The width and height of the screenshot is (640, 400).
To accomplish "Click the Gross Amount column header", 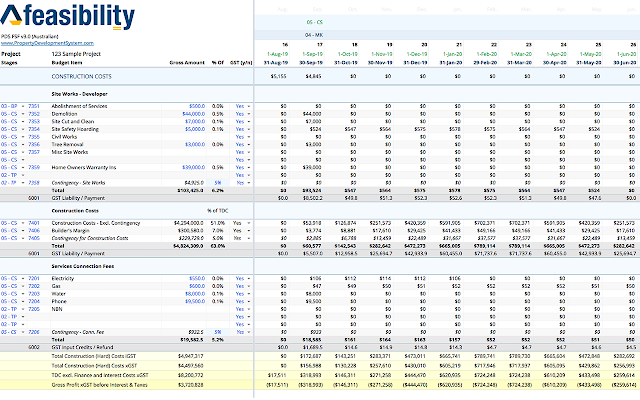I will [x=187, y=62].
